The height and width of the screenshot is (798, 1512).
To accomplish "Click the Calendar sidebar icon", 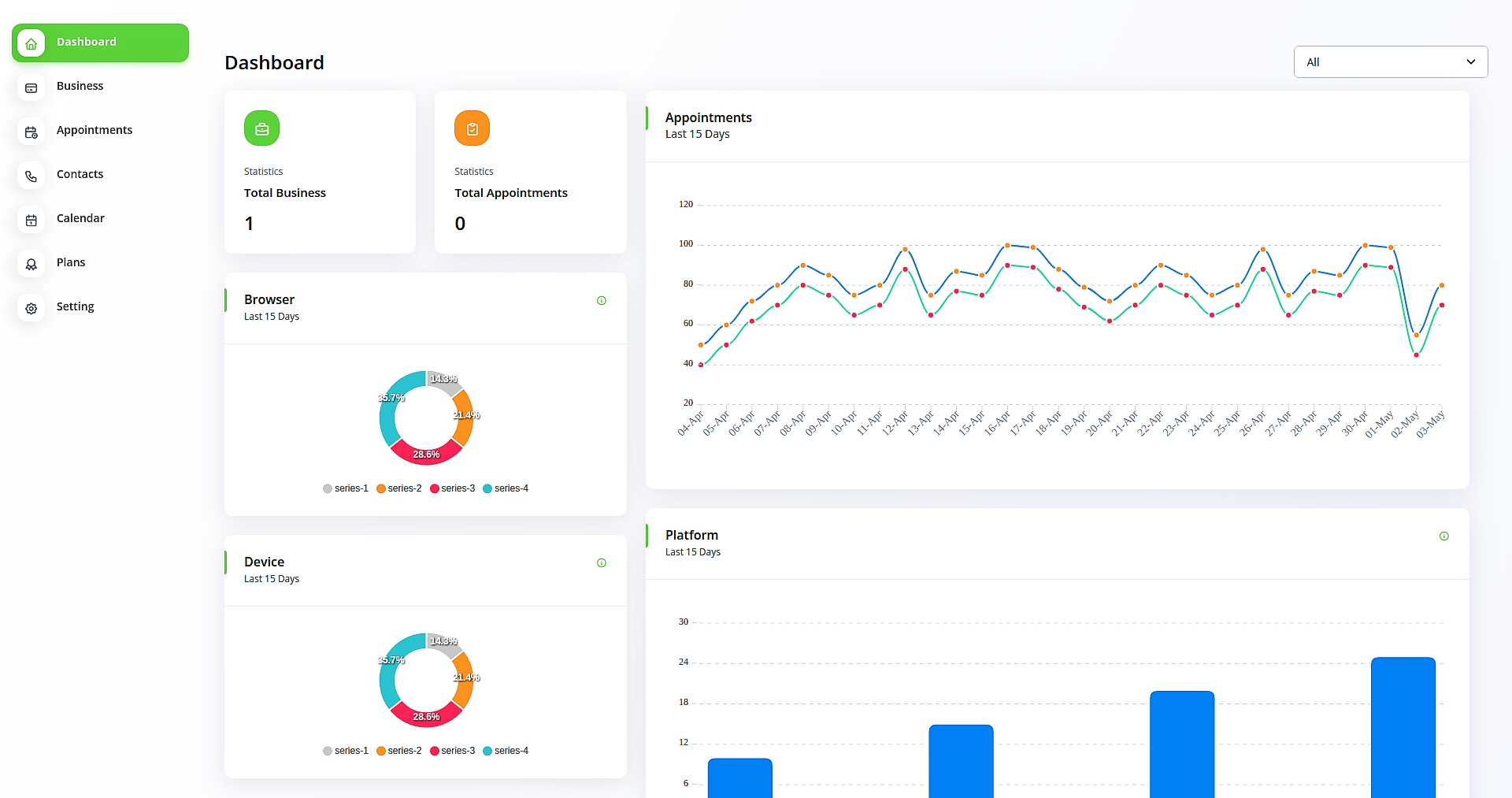I will 31,220.
